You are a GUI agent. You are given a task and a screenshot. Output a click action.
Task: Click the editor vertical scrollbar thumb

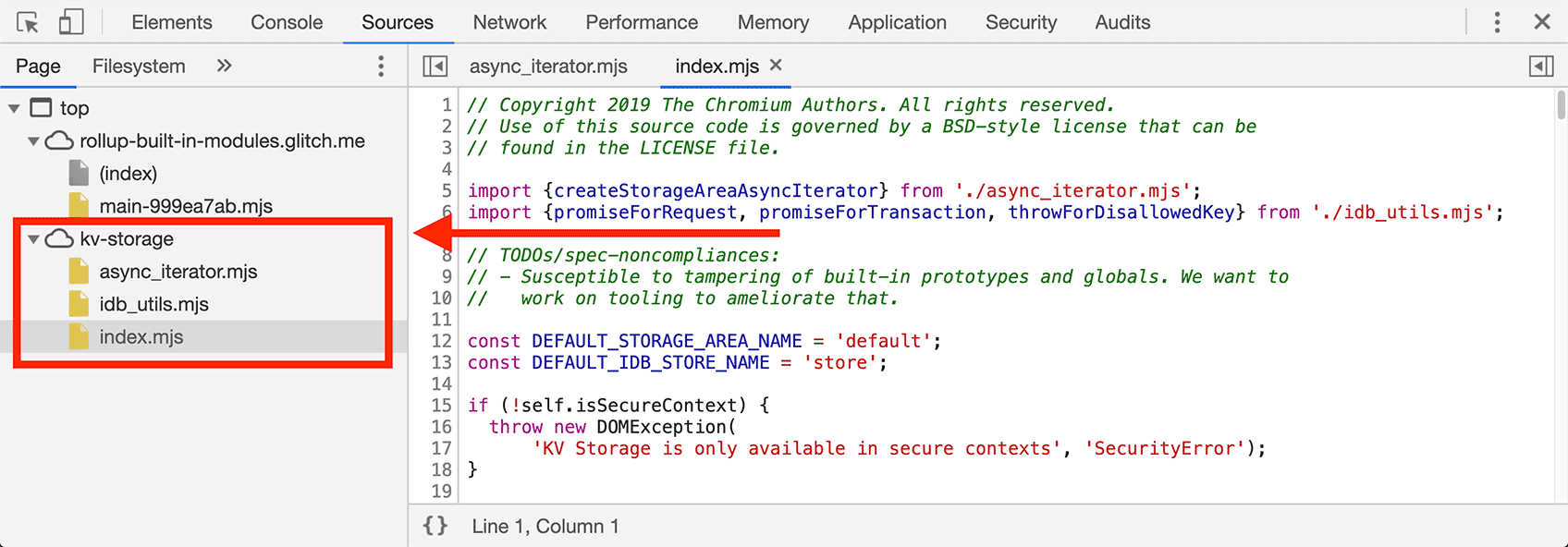click(x=1561, y=104)
